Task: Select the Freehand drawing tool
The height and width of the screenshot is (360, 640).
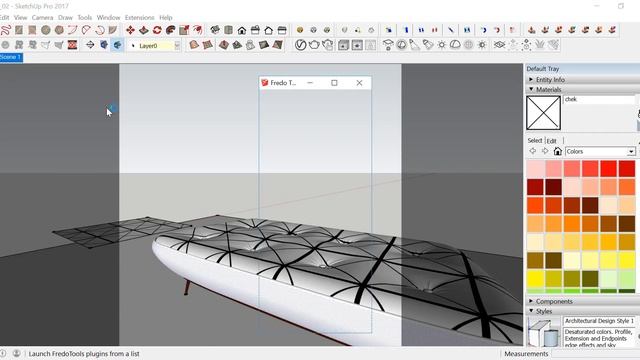Action: (6, 30)
